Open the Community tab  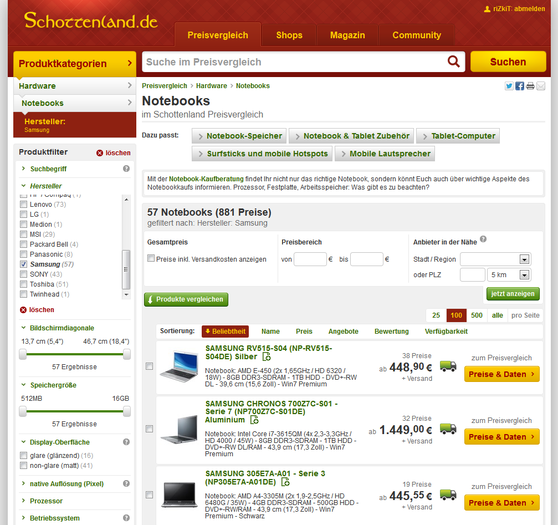[417, 35]
